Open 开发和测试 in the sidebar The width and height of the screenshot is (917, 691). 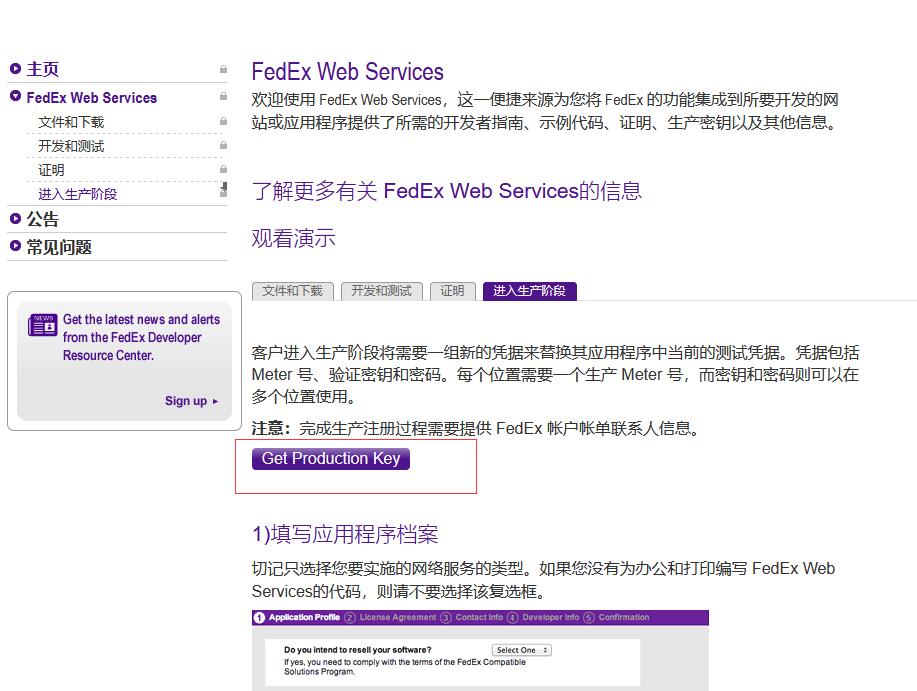pos(71,146)
